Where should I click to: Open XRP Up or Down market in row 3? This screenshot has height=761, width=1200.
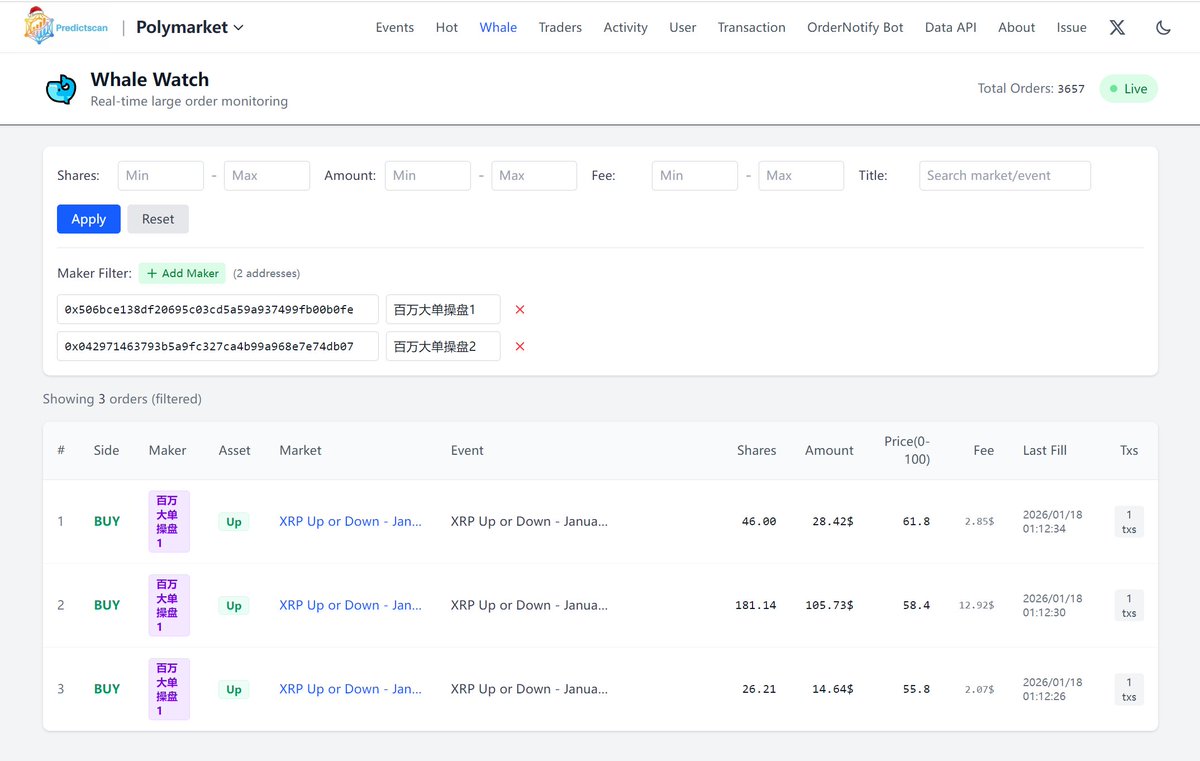[x=350, y=689]
